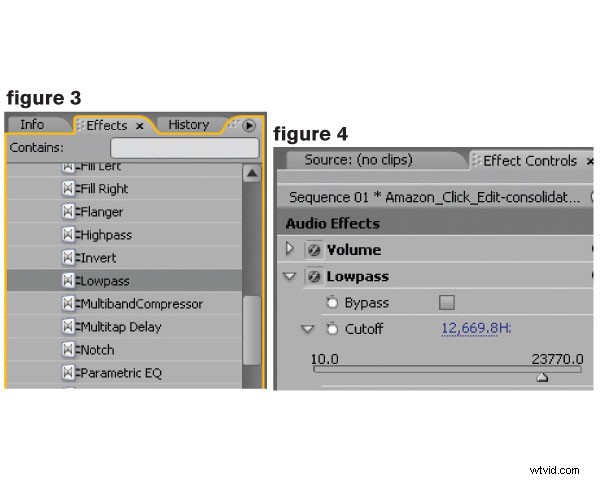
Task: Select the Flanger effect
Action: coord(124,212)
